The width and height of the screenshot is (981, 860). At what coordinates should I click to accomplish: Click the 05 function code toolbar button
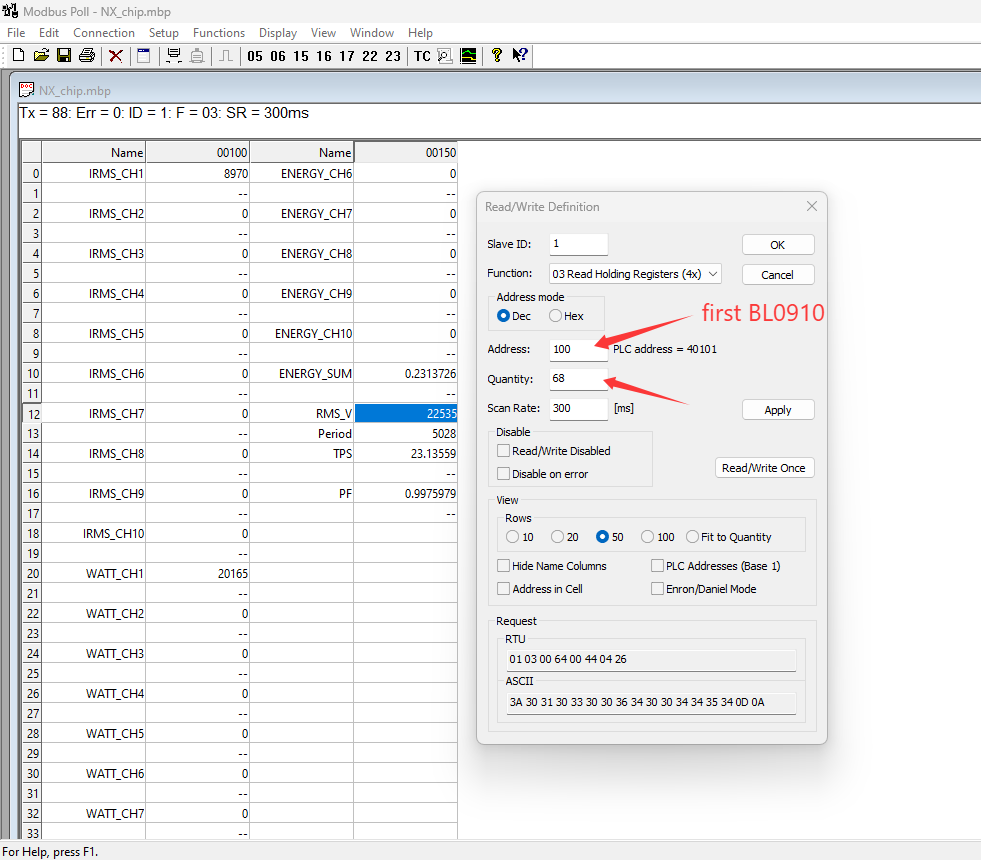click(255, 56)
